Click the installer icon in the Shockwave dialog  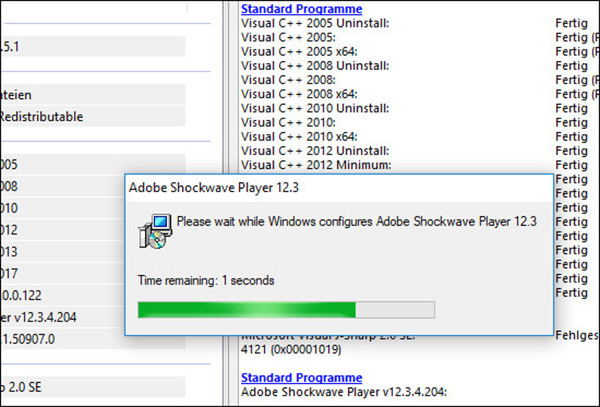pos(152,231)
